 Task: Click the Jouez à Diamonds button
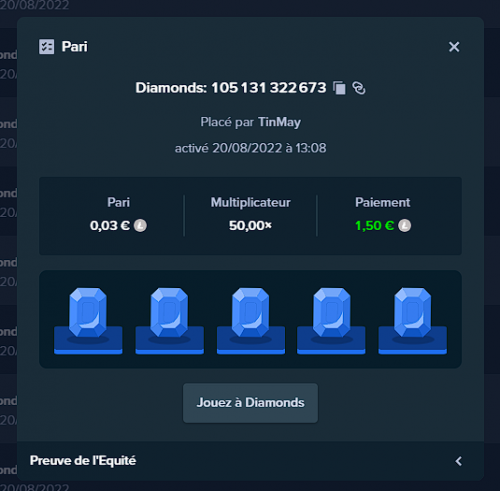tap(250, 403)
